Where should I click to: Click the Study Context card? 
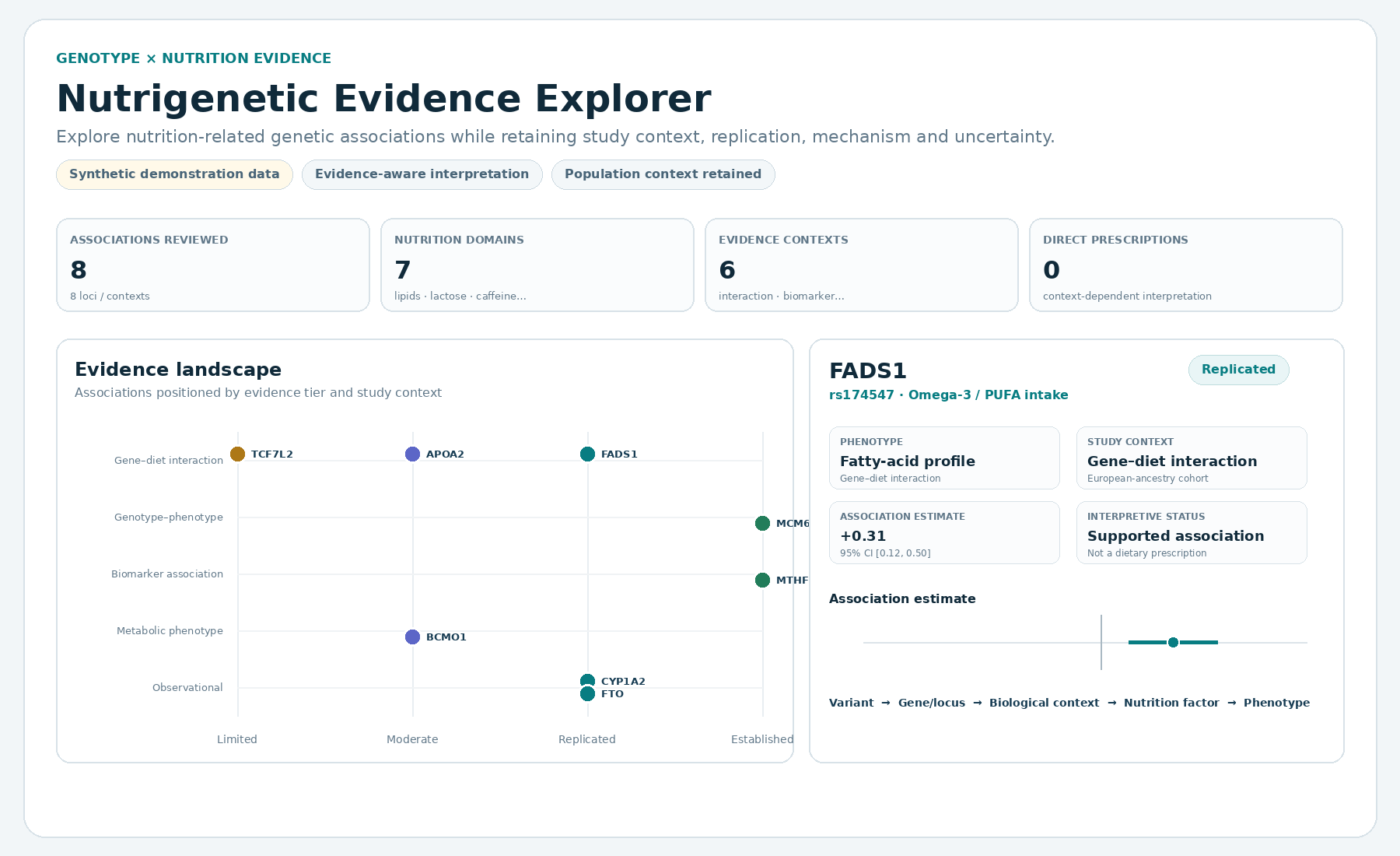1192,458
